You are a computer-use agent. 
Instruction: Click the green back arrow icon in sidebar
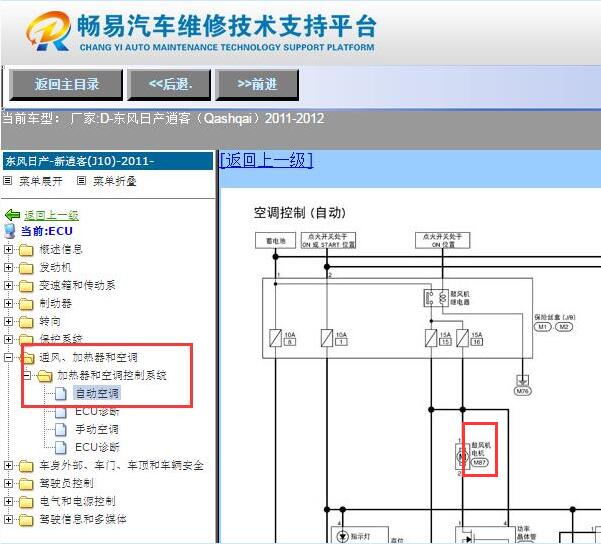click(x=13, y=215)
